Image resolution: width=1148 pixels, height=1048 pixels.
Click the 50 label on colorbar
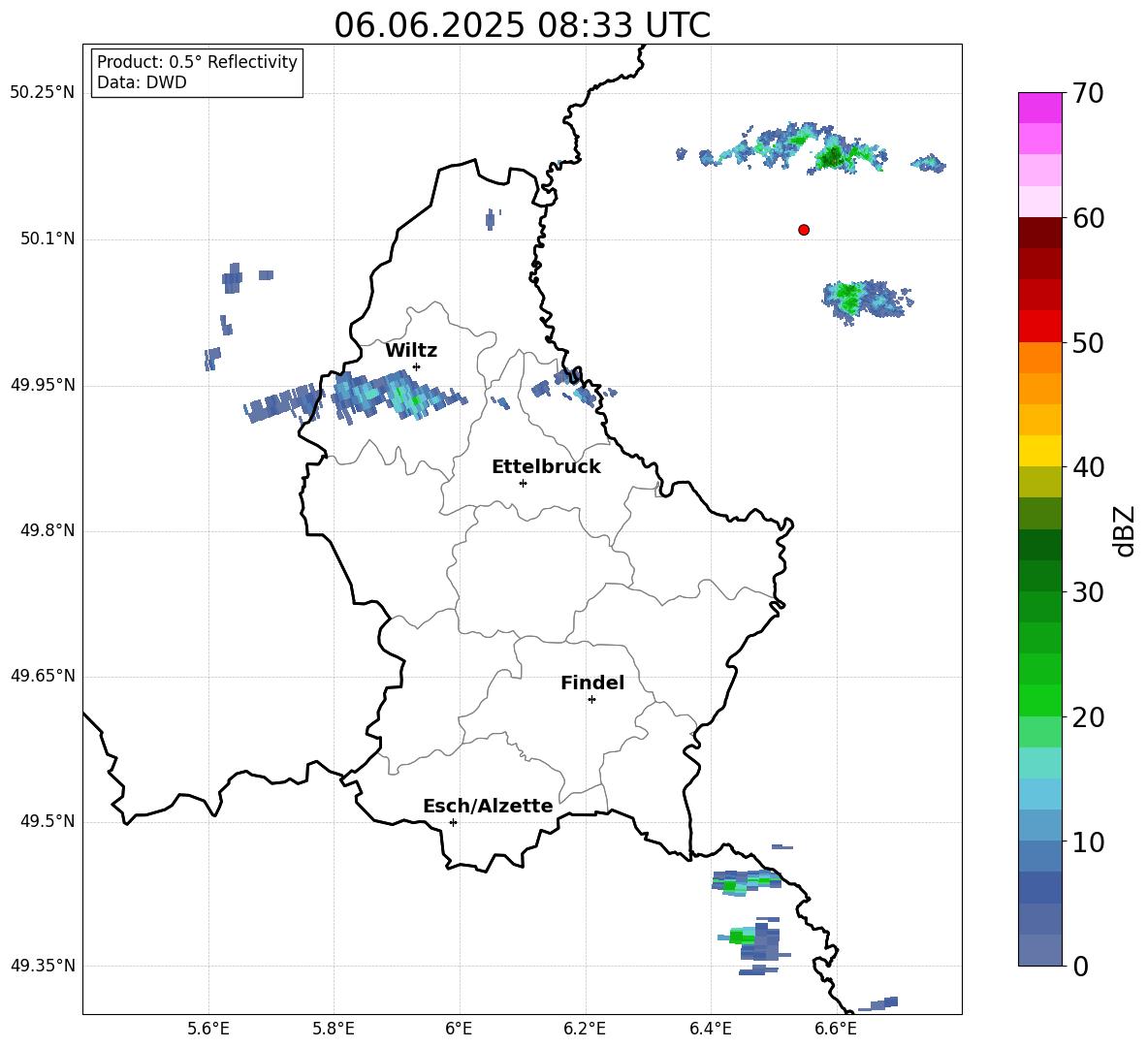[x=1087, y=342]
